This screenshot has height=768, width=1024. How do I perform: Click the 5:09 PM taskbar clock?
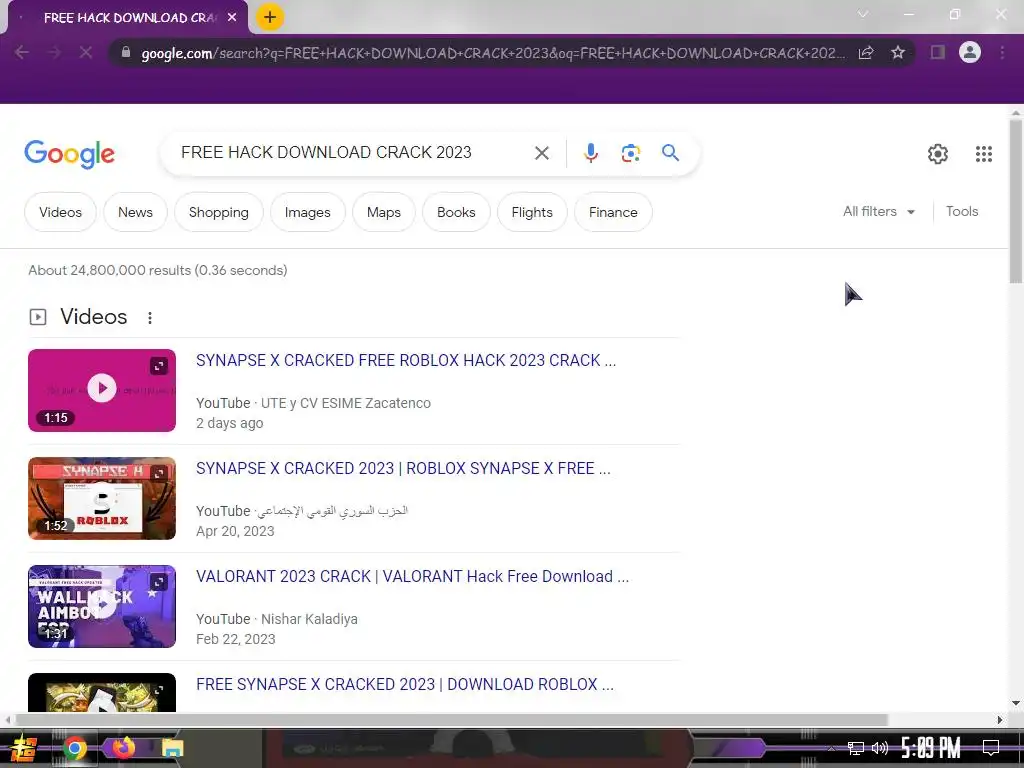[931, 748]
